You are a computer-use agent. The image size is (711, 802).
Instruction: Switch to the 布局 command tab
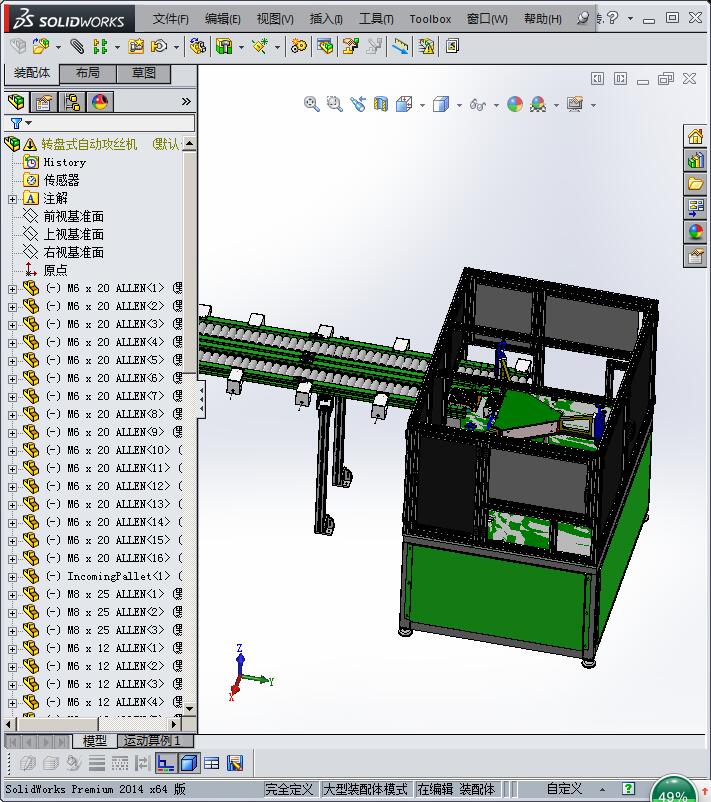point(88,73)
